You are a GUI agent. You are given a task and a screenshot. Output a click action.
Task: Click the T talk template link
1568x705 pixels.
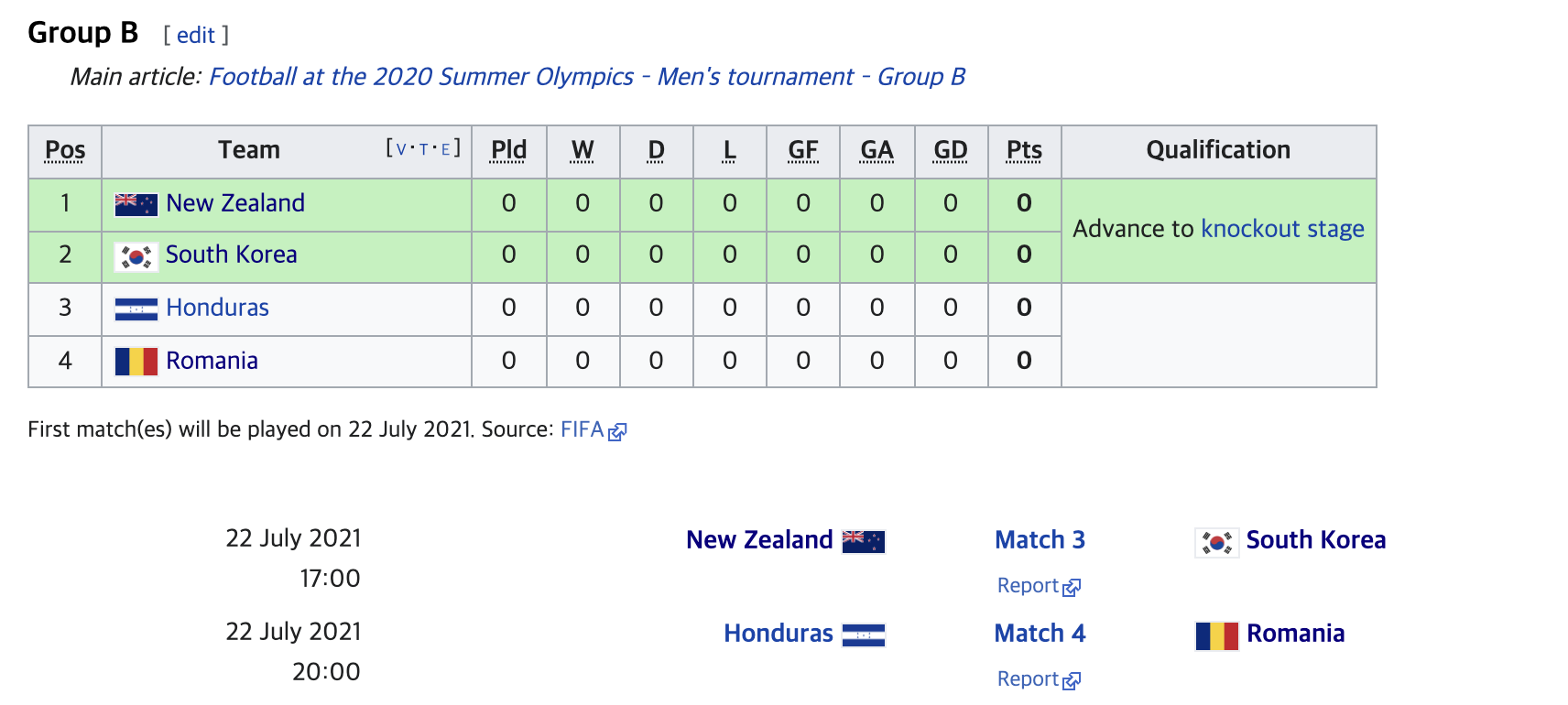[x=424, y=149]
